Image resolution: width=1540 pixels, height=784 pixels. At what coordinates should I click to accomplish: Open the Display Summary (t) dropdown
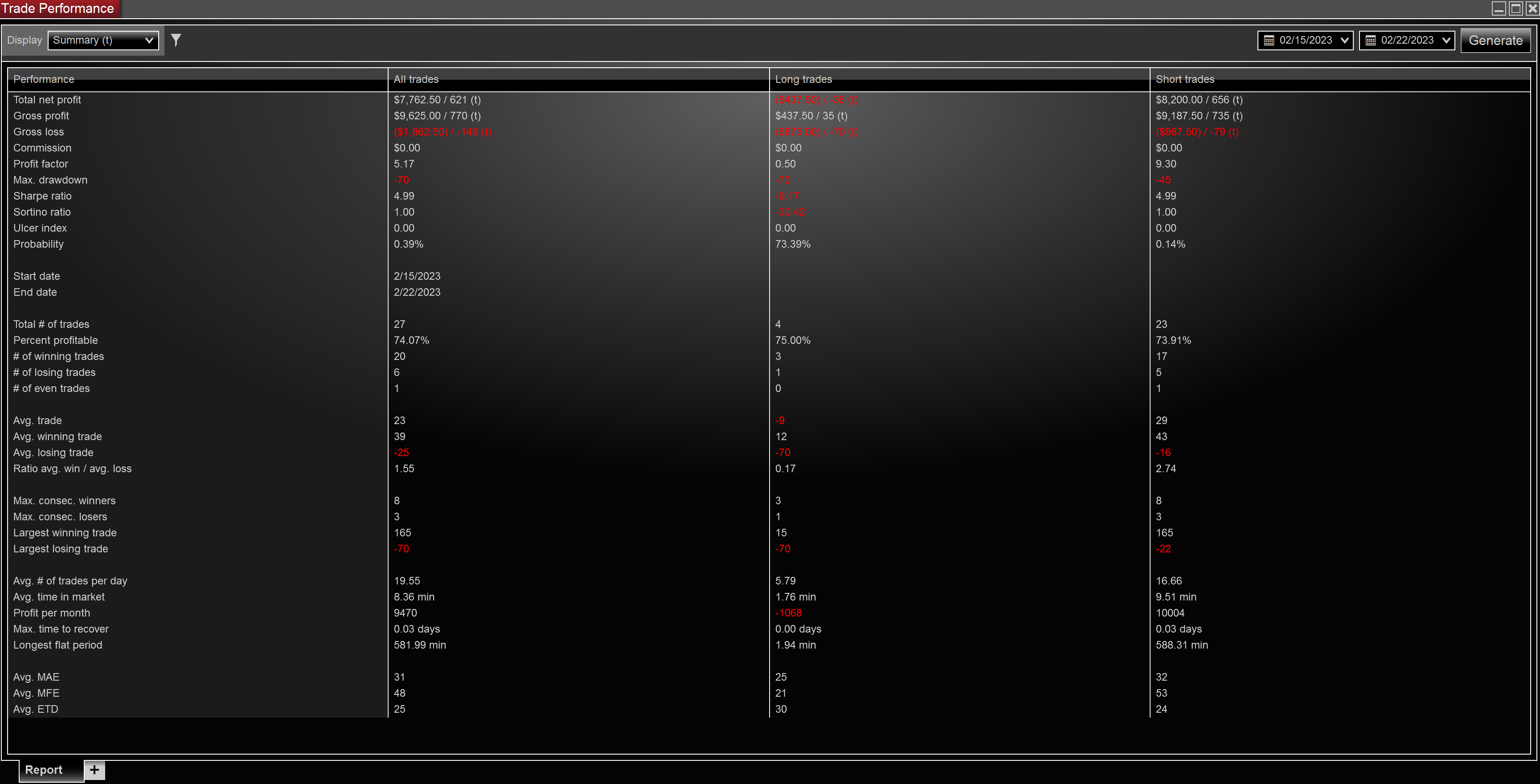pyautogui.click(x=103, y=40)
